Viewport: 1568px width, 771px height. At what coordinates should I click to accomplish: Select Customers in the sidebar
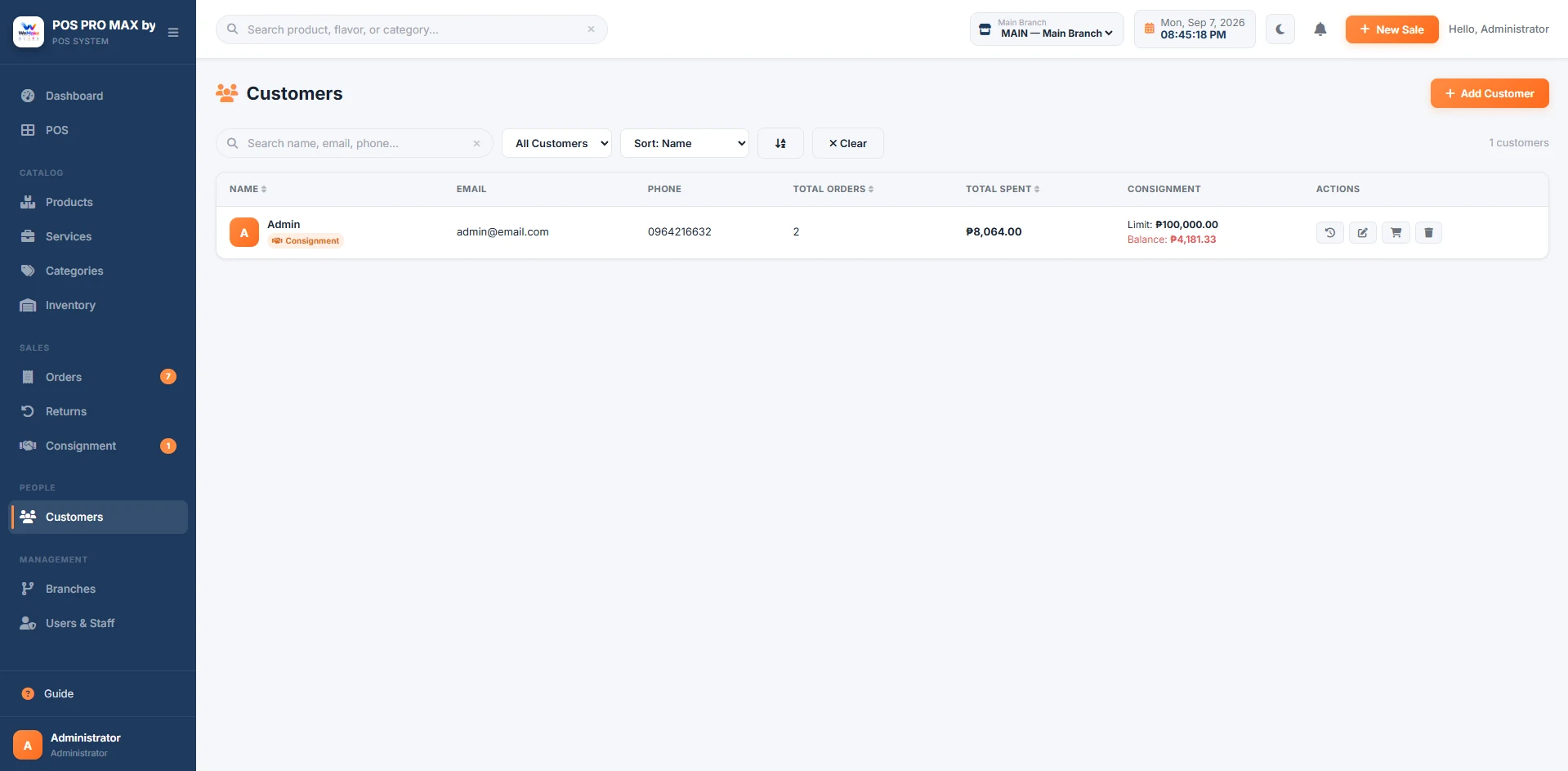point(98,517)
